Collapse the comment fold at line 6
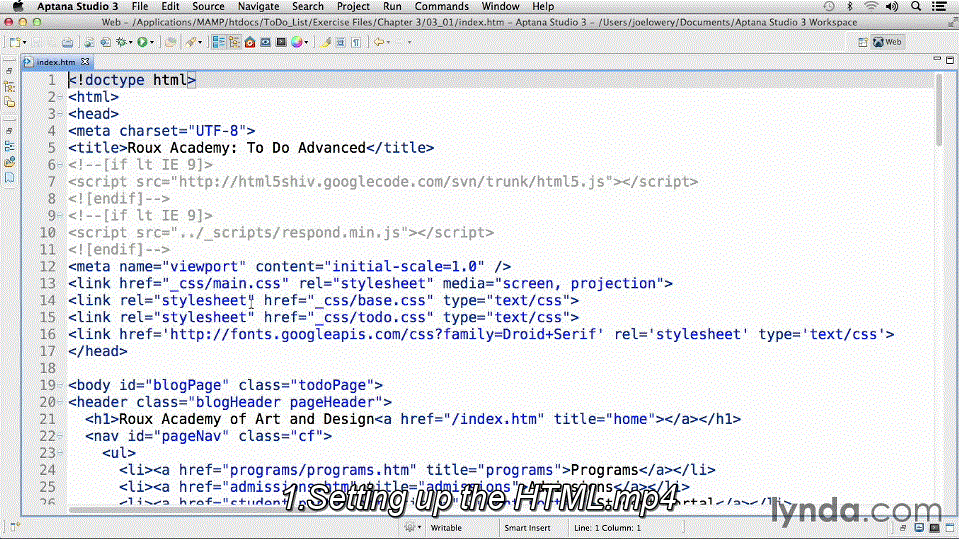The width and height of the screenshot is (959, 539). (60, 165)
